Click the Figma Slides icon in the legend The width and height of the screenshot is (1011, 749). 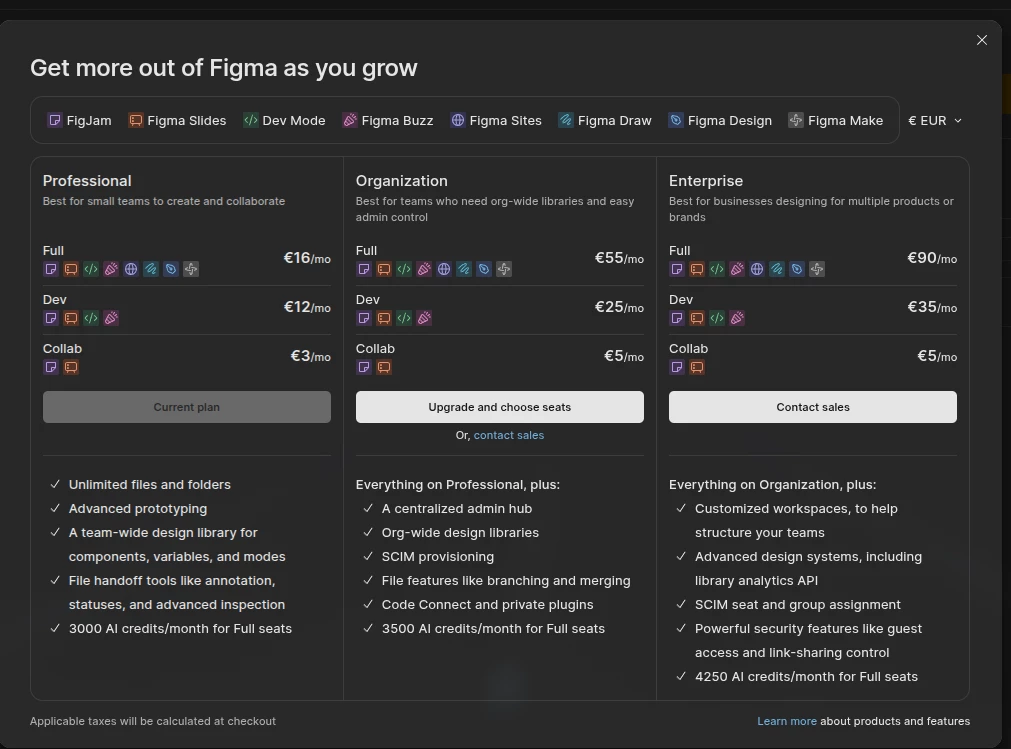point(135,121)
